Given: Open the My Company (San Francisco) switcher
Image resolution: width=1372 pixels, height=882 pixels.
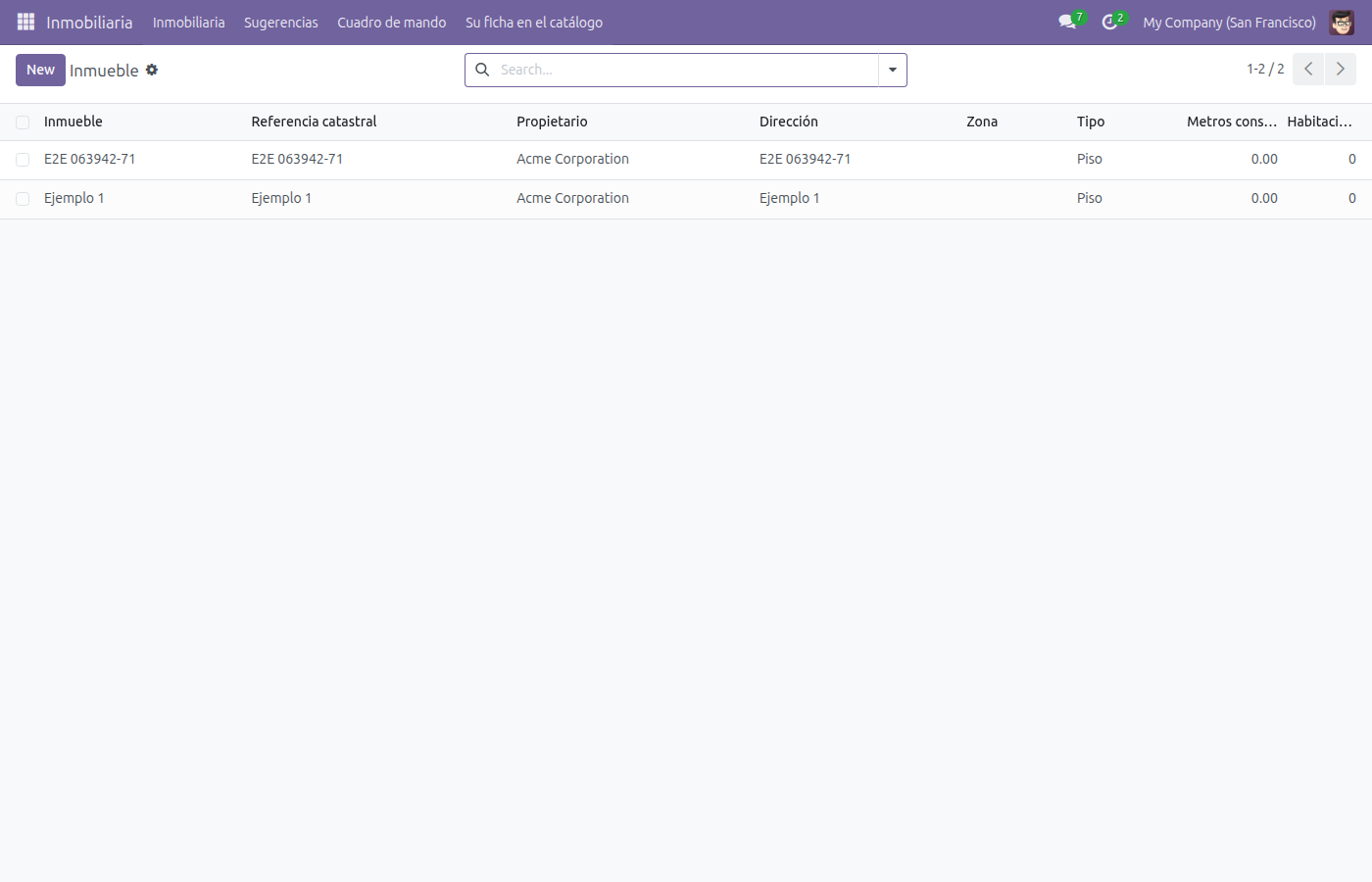Looking at the screenshot, I should click(x=1229, y=23).
